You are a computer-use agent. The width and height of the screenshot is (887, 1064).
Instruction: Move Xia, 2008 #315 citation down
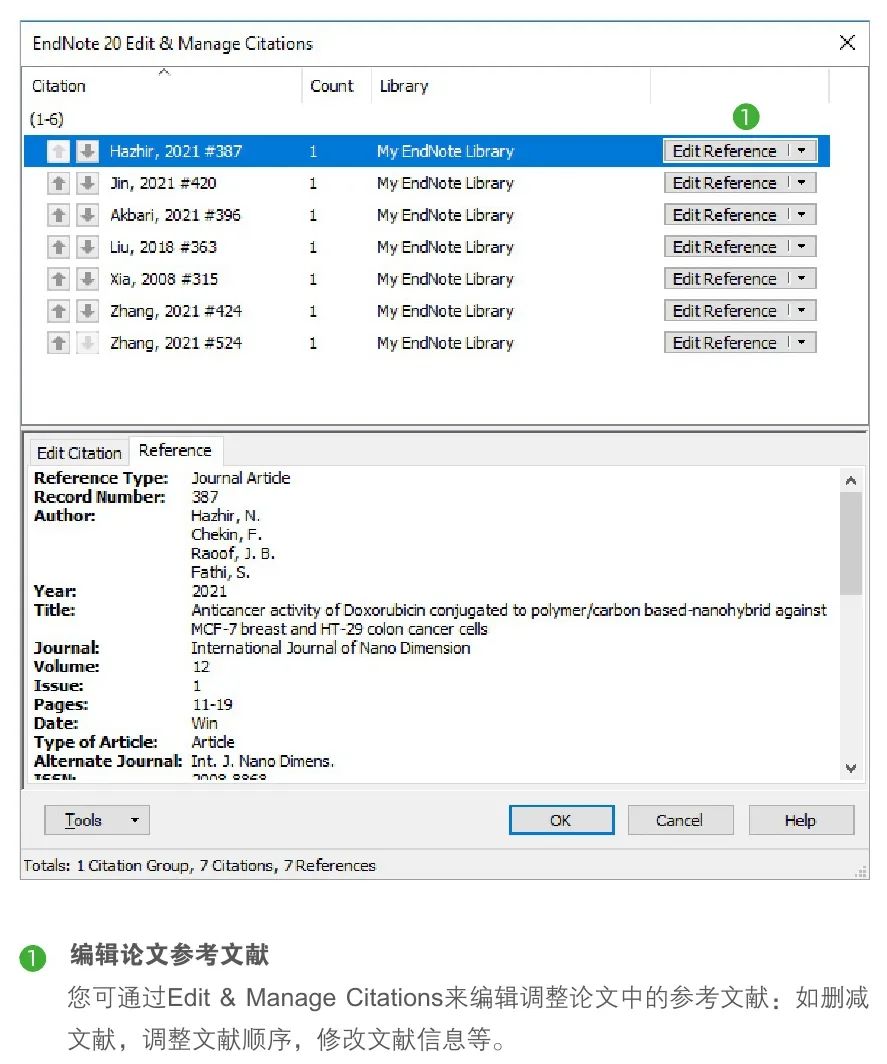pos(87,279)
